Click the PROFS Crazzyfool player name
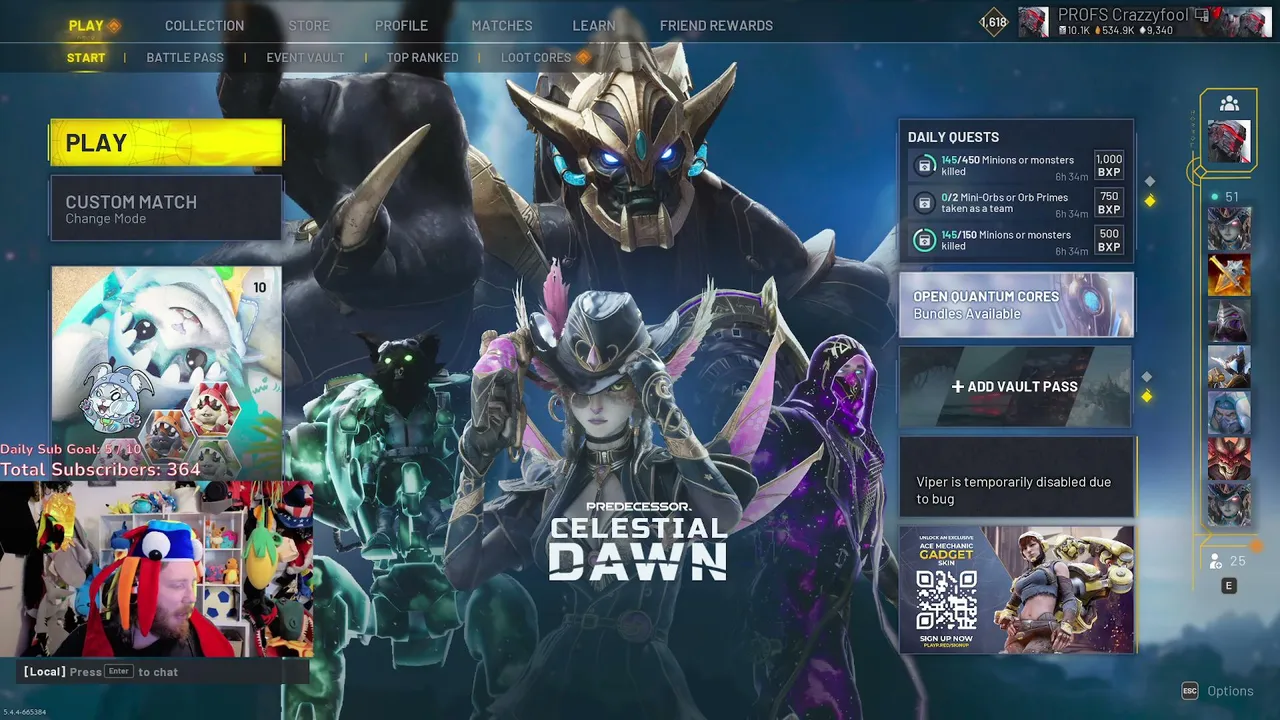 click(1123, 15)
